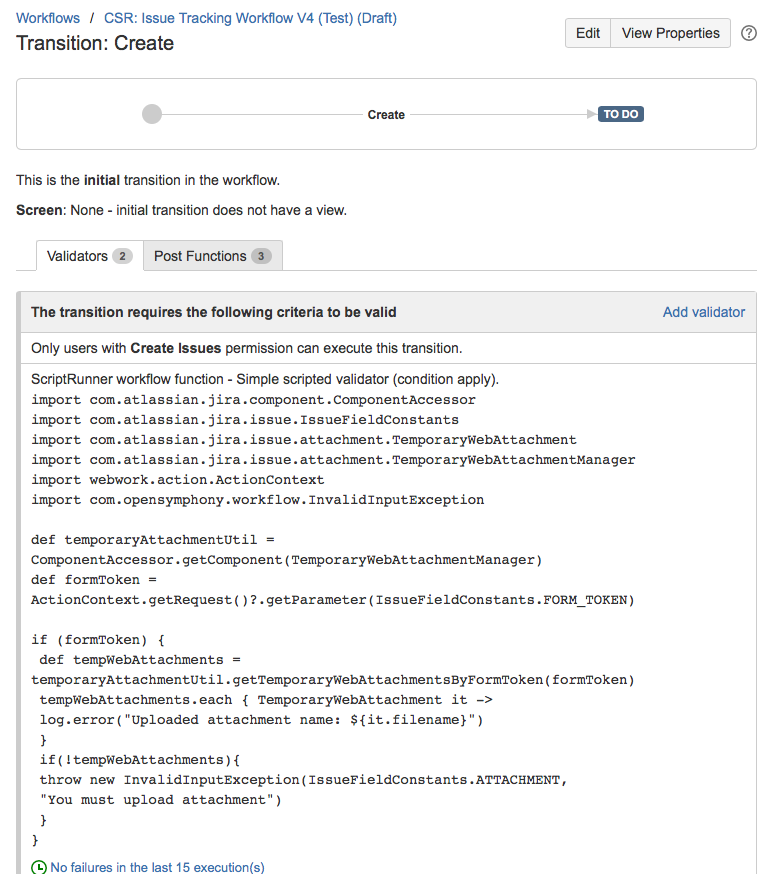Click the '"You must upload attachment")' code line

coord(161,800)
